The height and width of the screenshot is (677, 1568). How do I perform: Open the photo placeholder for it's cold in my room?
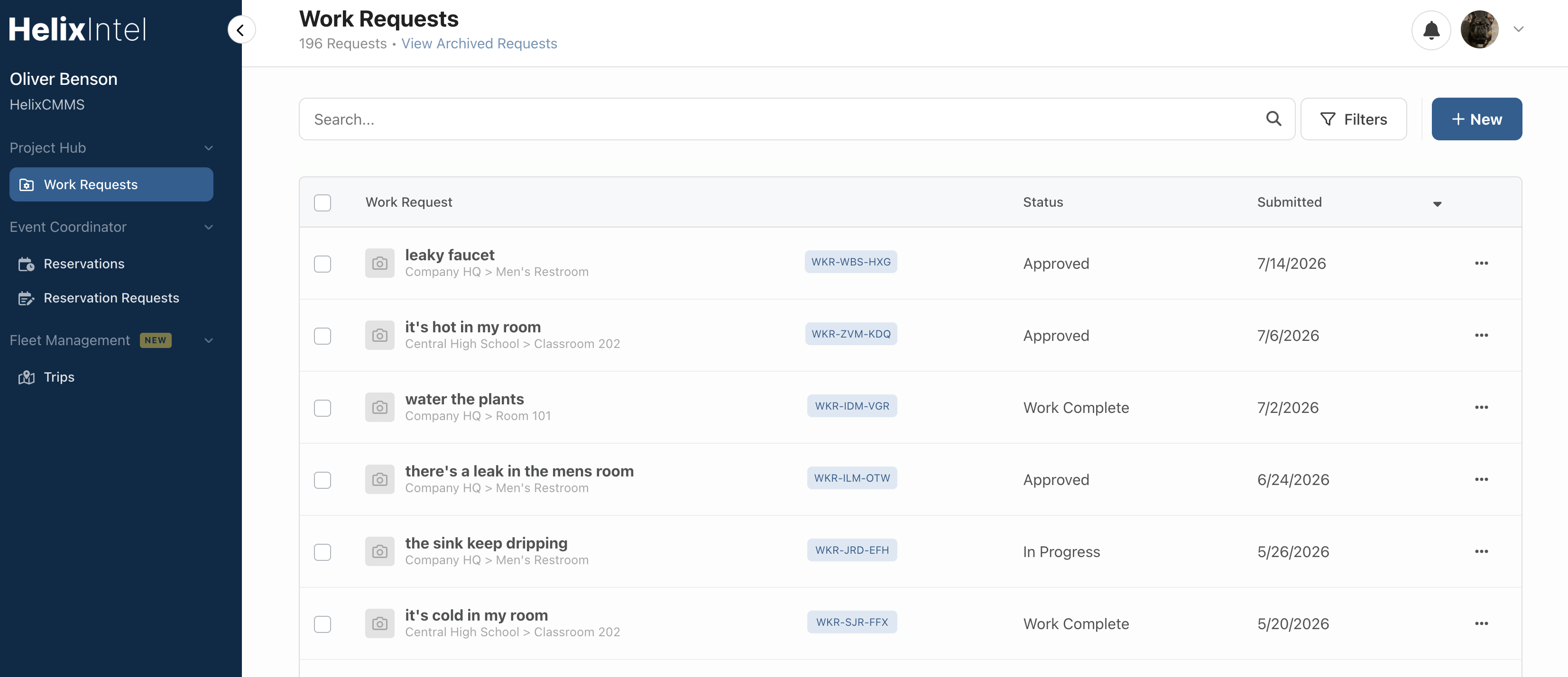(x=380, y=623)
